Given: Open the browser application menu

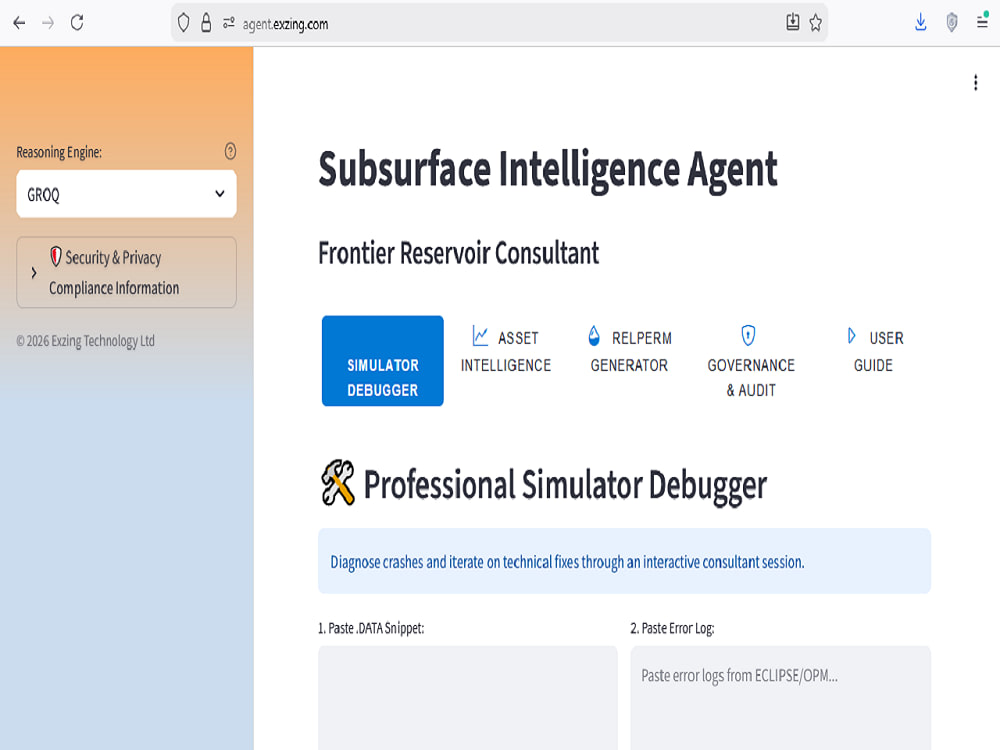Looking at the screenshot, I should [983, 21].
